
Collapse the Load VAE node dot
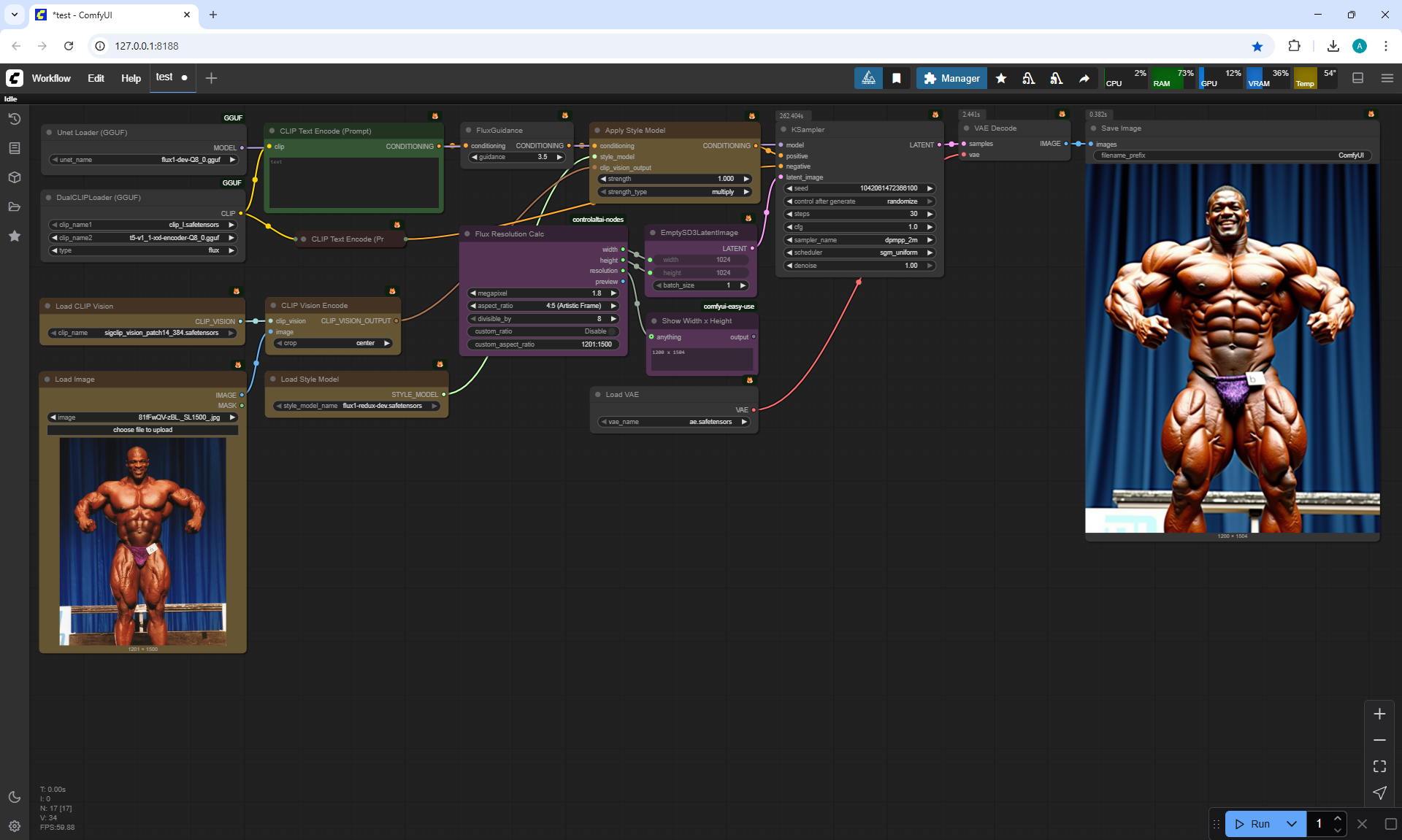coord(597,395)
